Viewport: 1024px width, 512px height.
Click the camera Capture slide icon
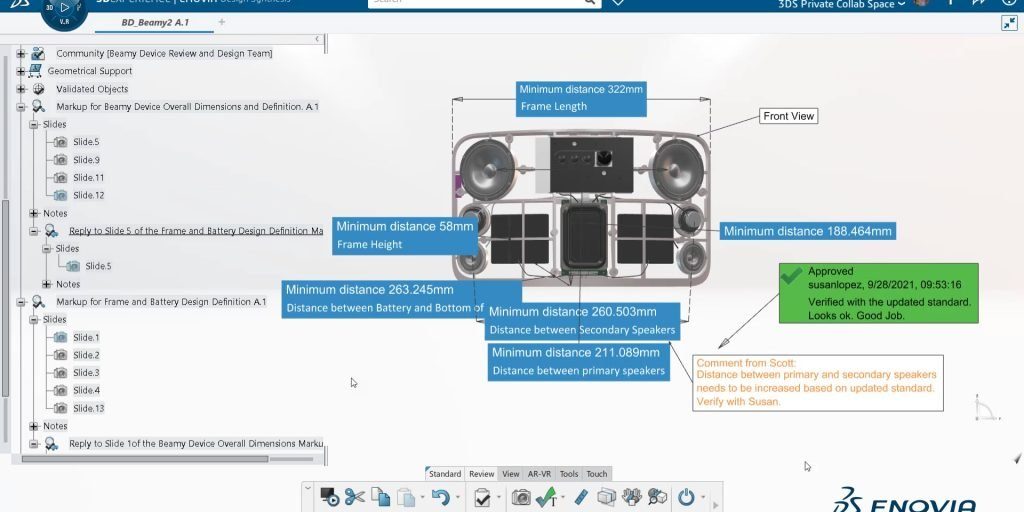pos(521,498)
